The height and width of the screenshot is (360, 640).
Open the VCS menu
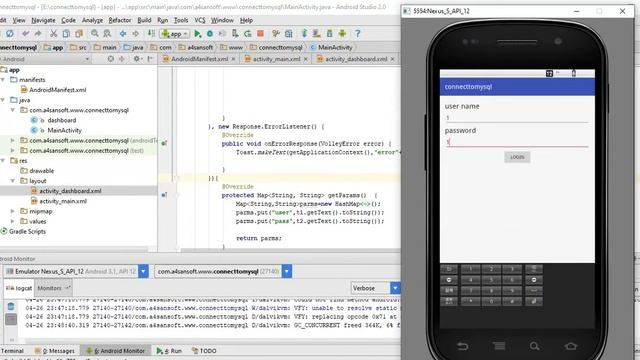[x=200, y=20]
